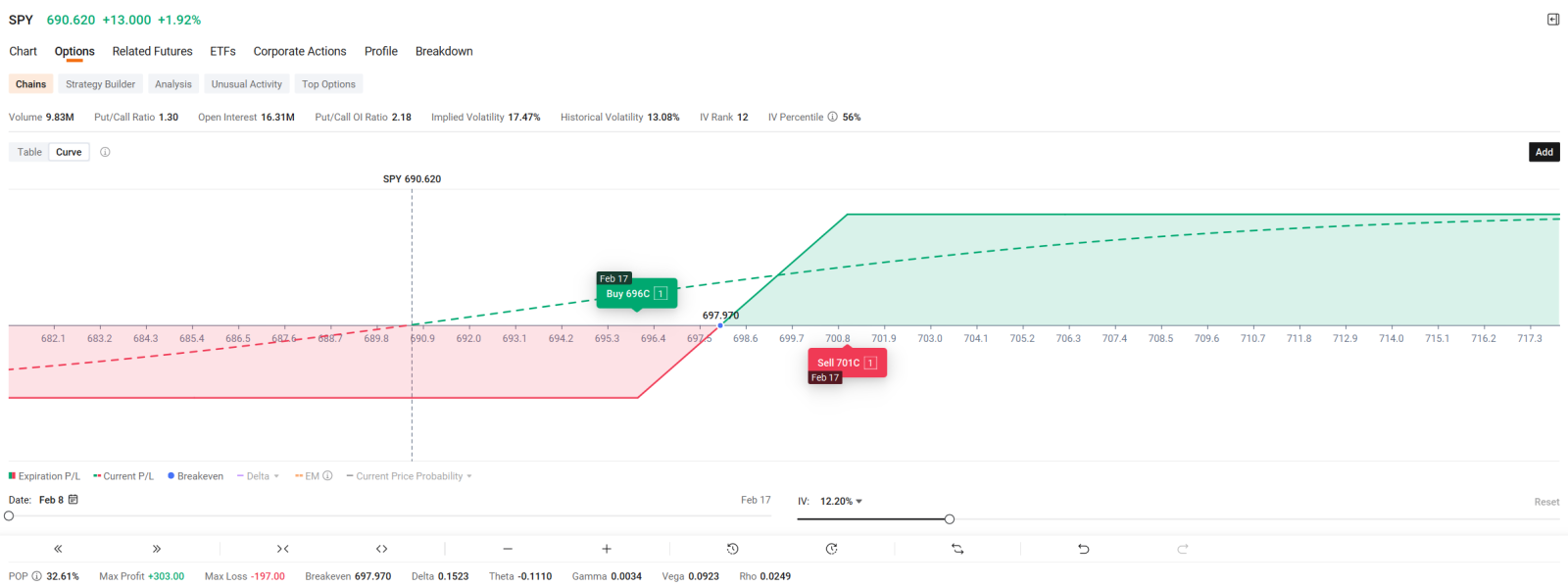Click the Add button

(1543, 152)
